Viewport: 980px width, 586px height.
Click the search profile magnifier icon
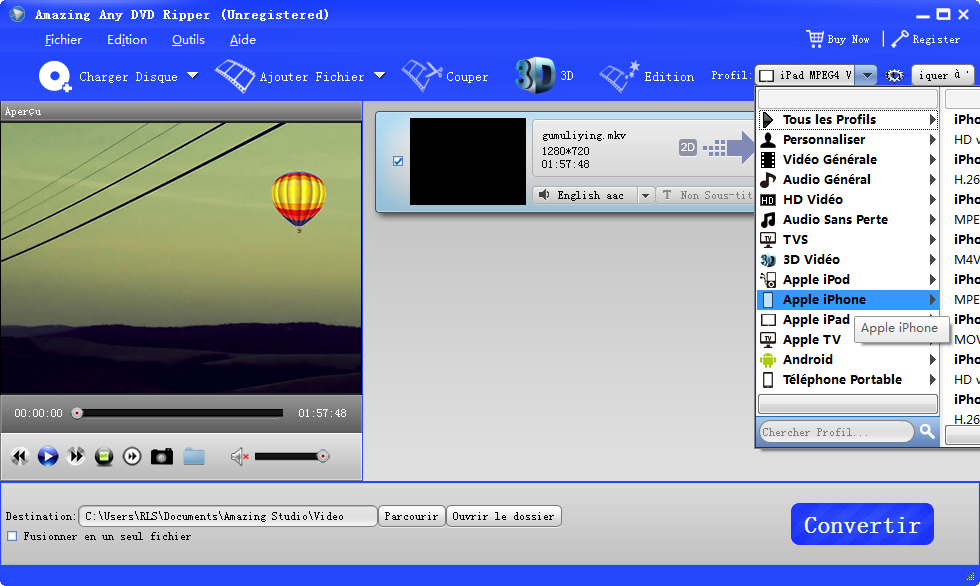(x=928, y=431)
